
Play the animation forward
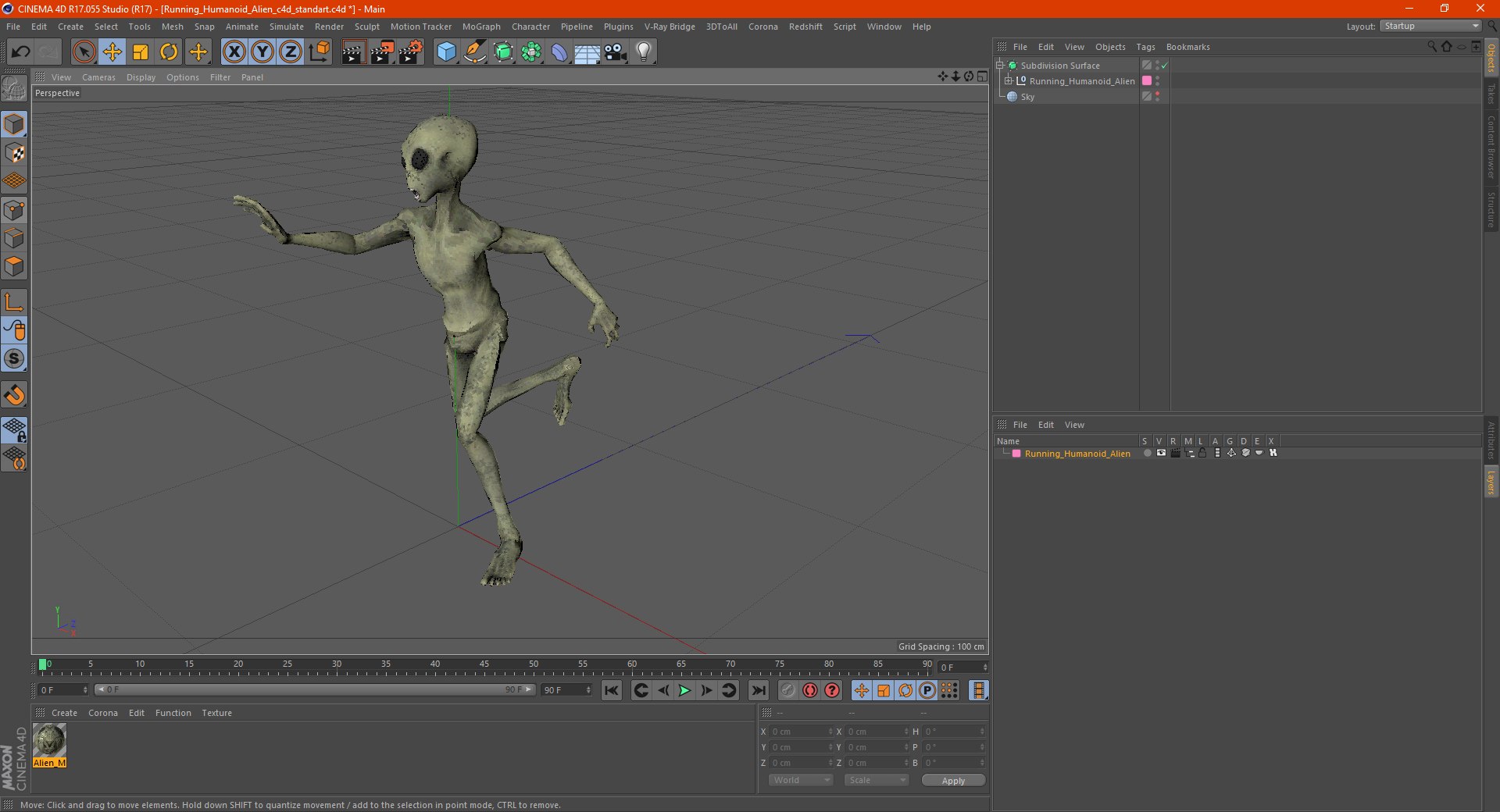[x=684, y=690]
